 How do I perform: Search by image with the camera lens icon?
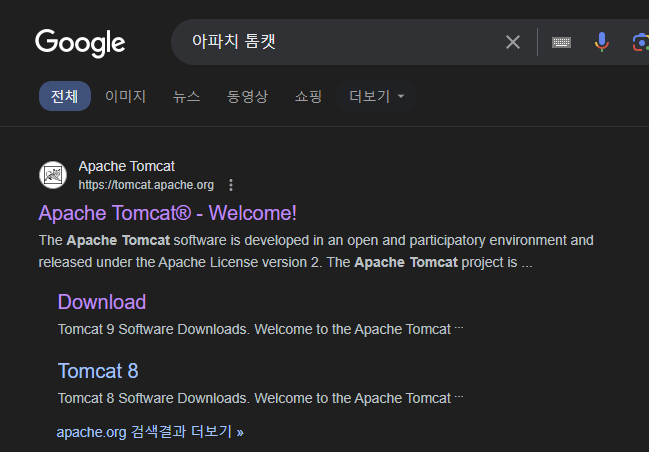click(641, 42)
